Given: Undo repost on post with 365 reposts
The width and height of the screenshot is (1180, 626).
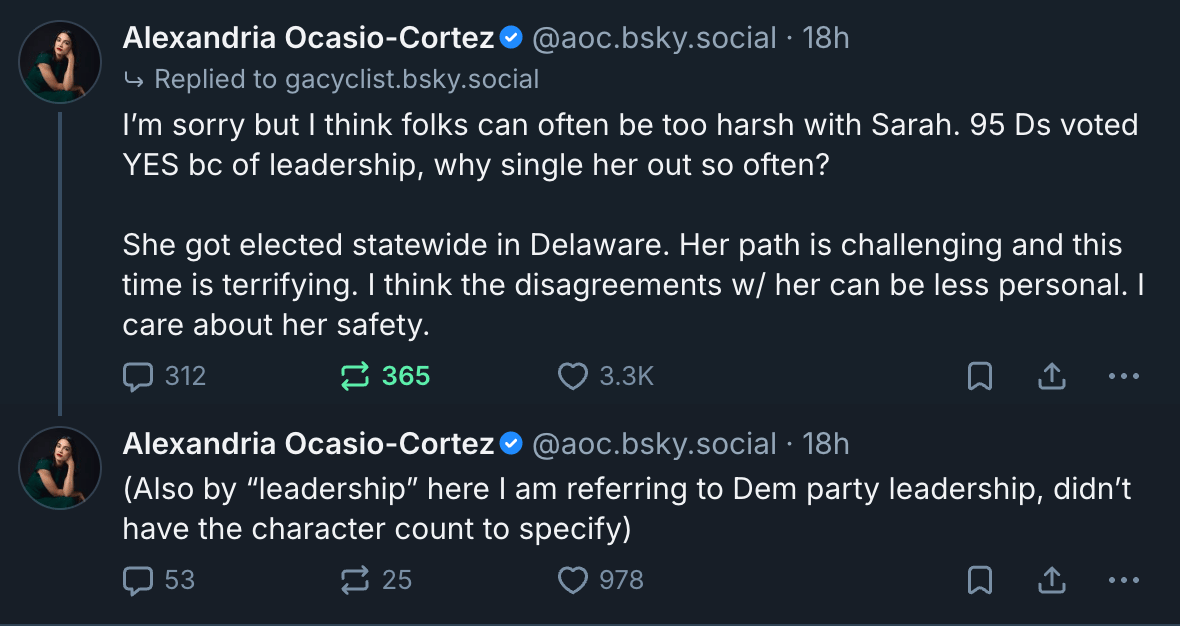Looking at the screenshot, I should pos(355,376).
